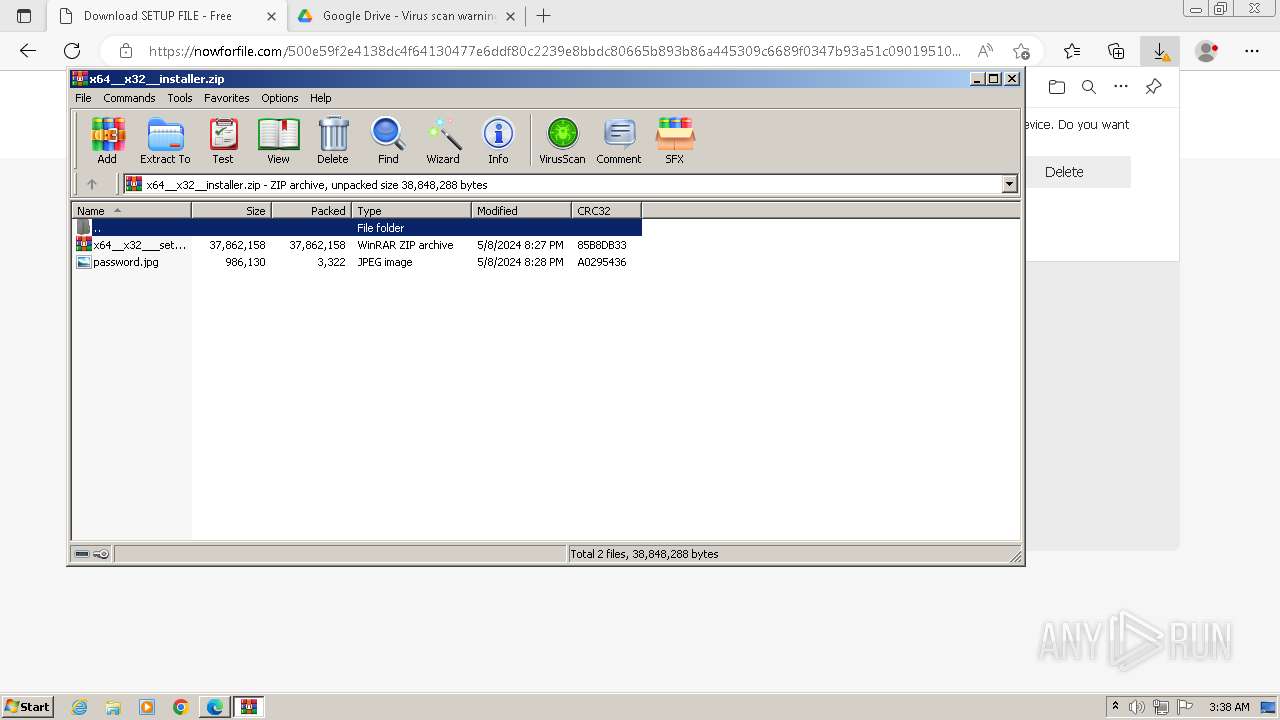The height and width of the screenshot is (720, 1280).
Task: Click the Read aloud icon in address bar
Action: click(x=986, y=51)
